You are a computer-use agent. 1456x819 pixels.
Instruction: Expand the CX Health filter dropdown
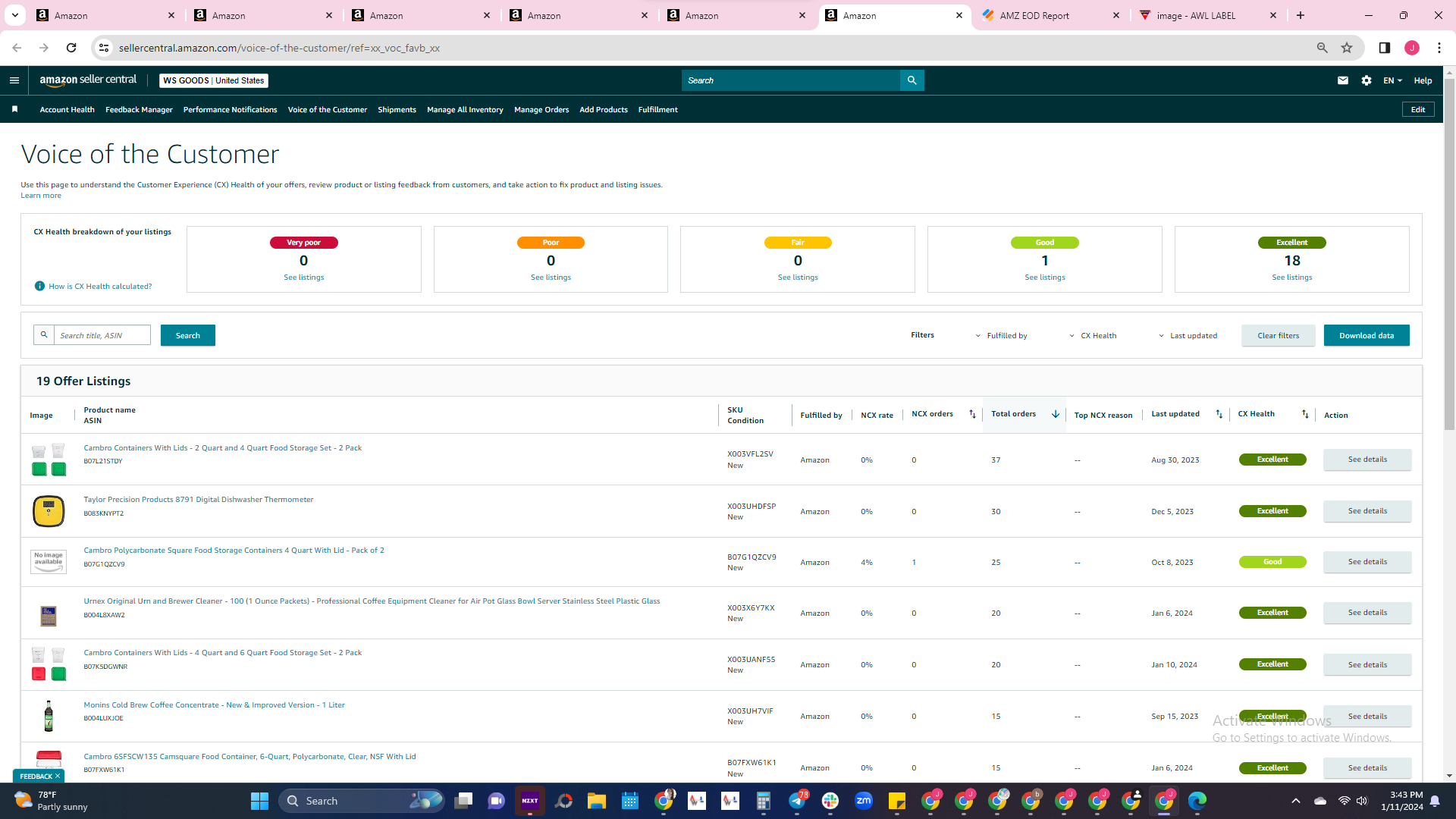pyautogui.click(x=1093, y=336)
